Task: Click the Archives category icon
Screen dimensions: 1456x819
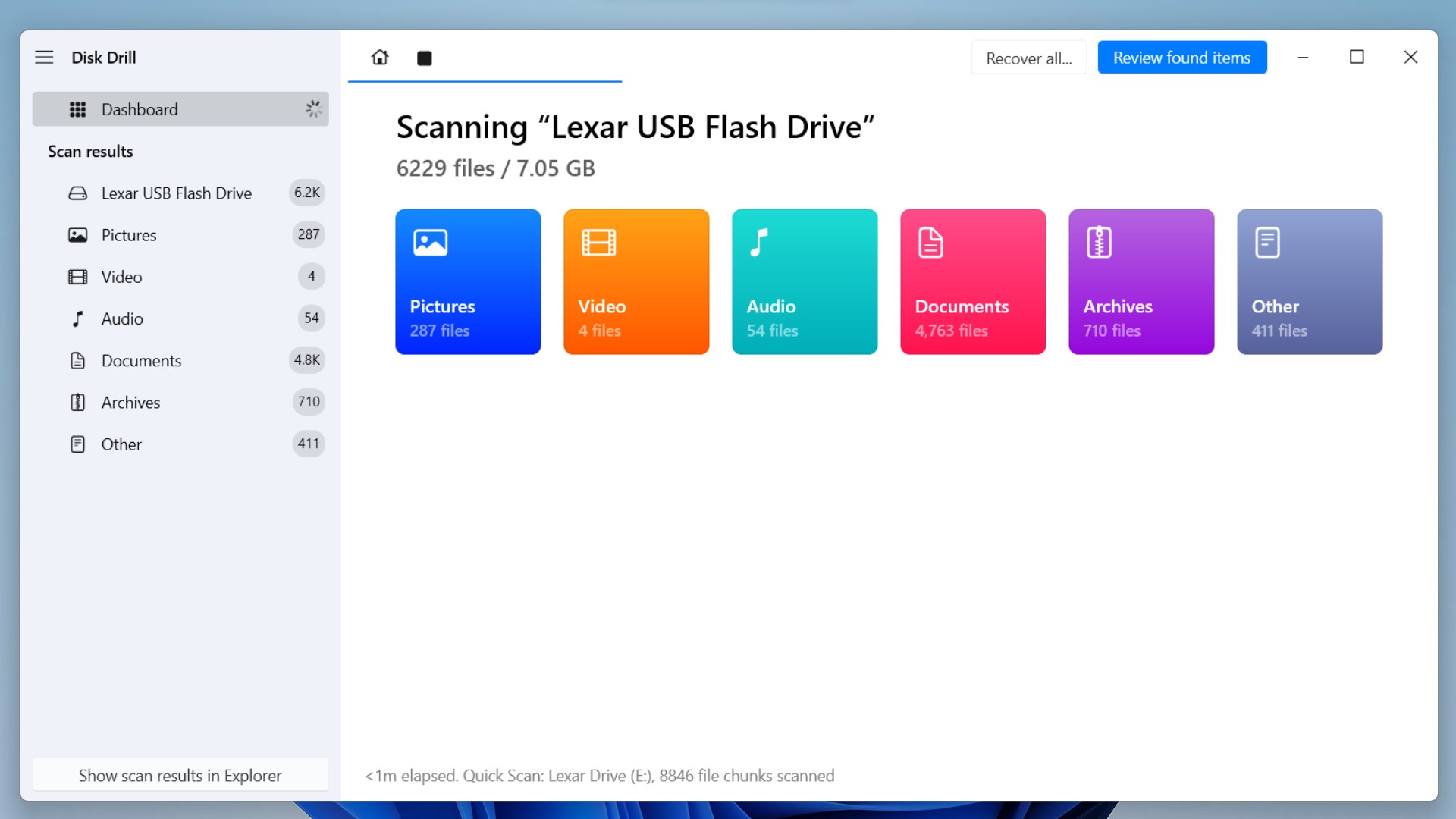Action: (x=1098, y=243)
